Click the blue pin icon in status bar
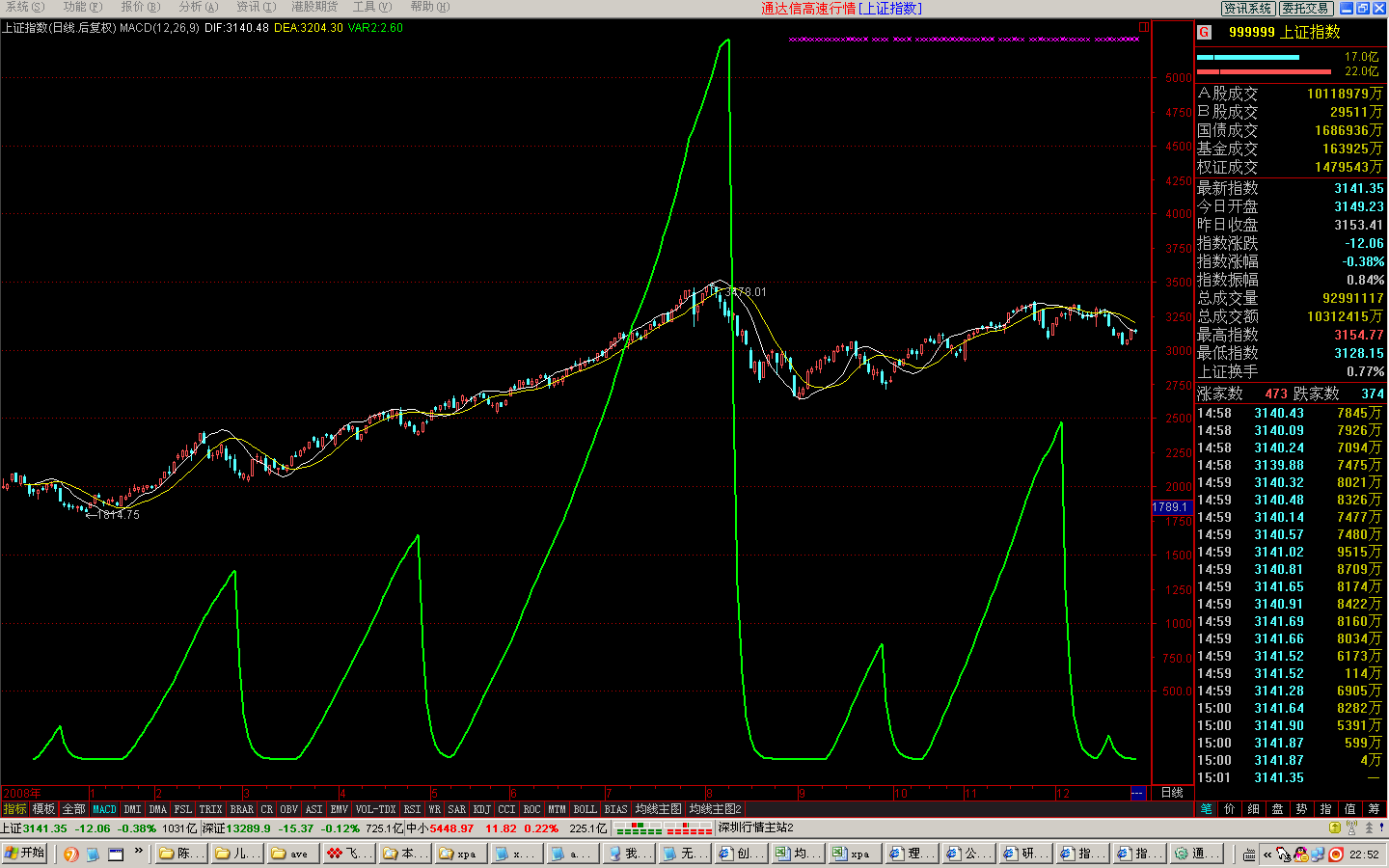Screen dimensions: 1389x868 pyautogui.click(x=1381, y=827)
